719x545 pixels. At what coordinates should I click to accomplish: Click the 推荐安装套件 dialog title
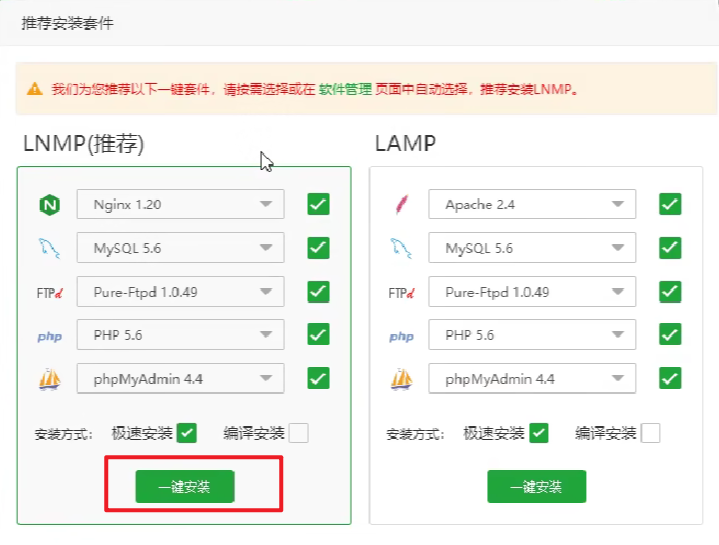(x=67, y=23)
